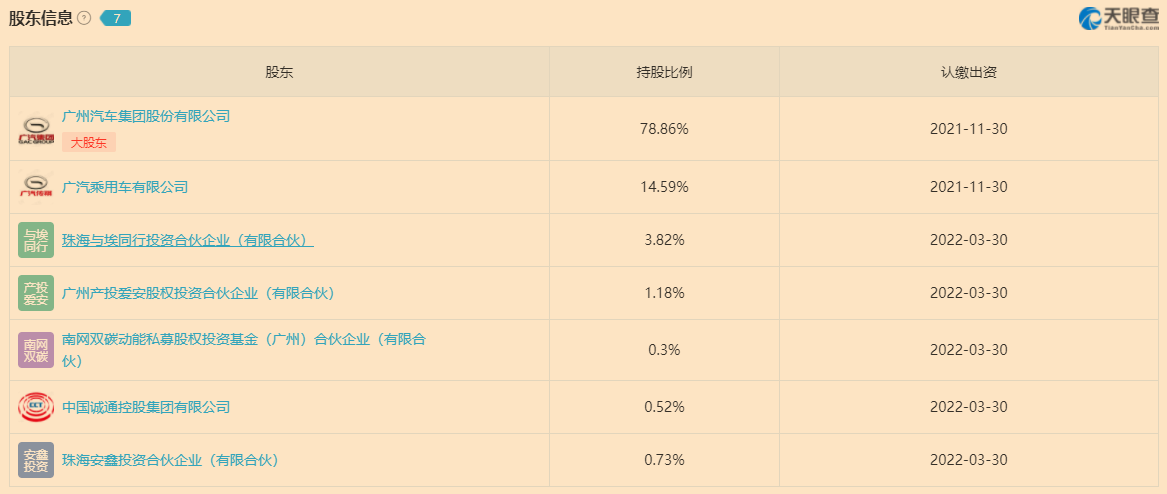Viewport: 1167px width, 494px height.
Task: Open 珠海与埃同行投资合伙企业 link
Action: coord(188,240)
